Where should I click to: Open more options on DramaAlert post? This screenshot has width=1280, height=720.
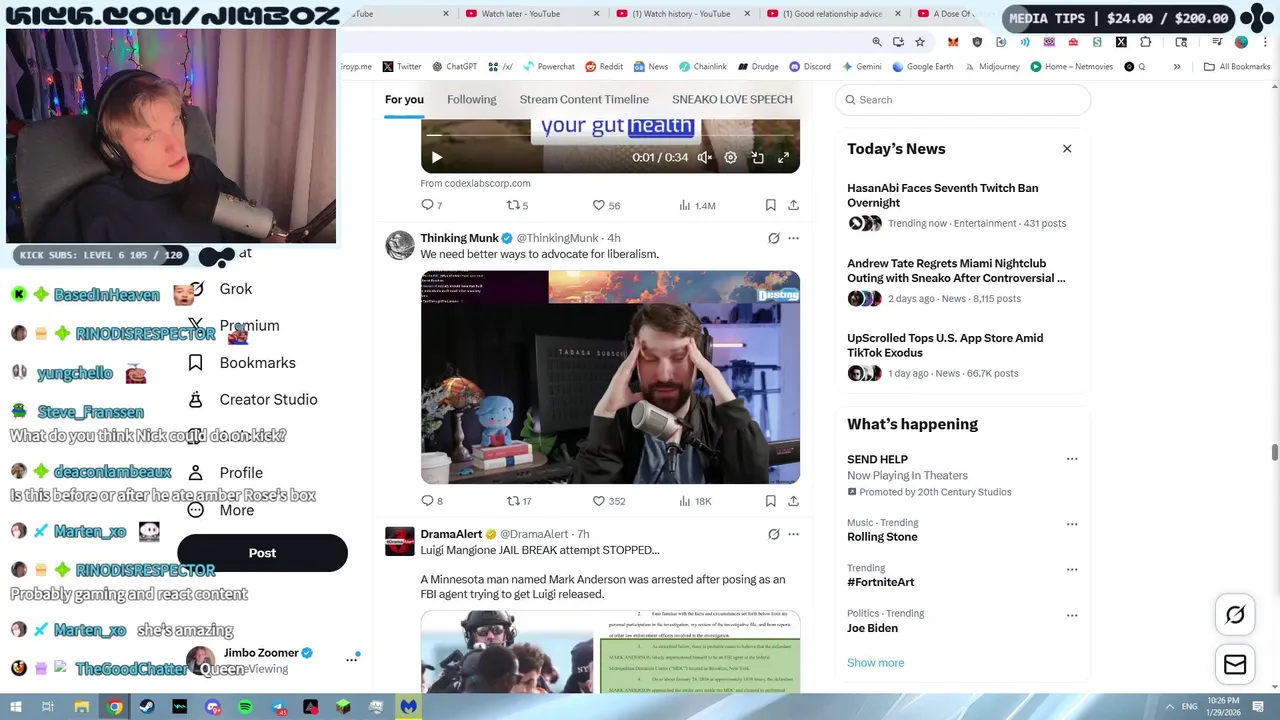pos(793,534)
